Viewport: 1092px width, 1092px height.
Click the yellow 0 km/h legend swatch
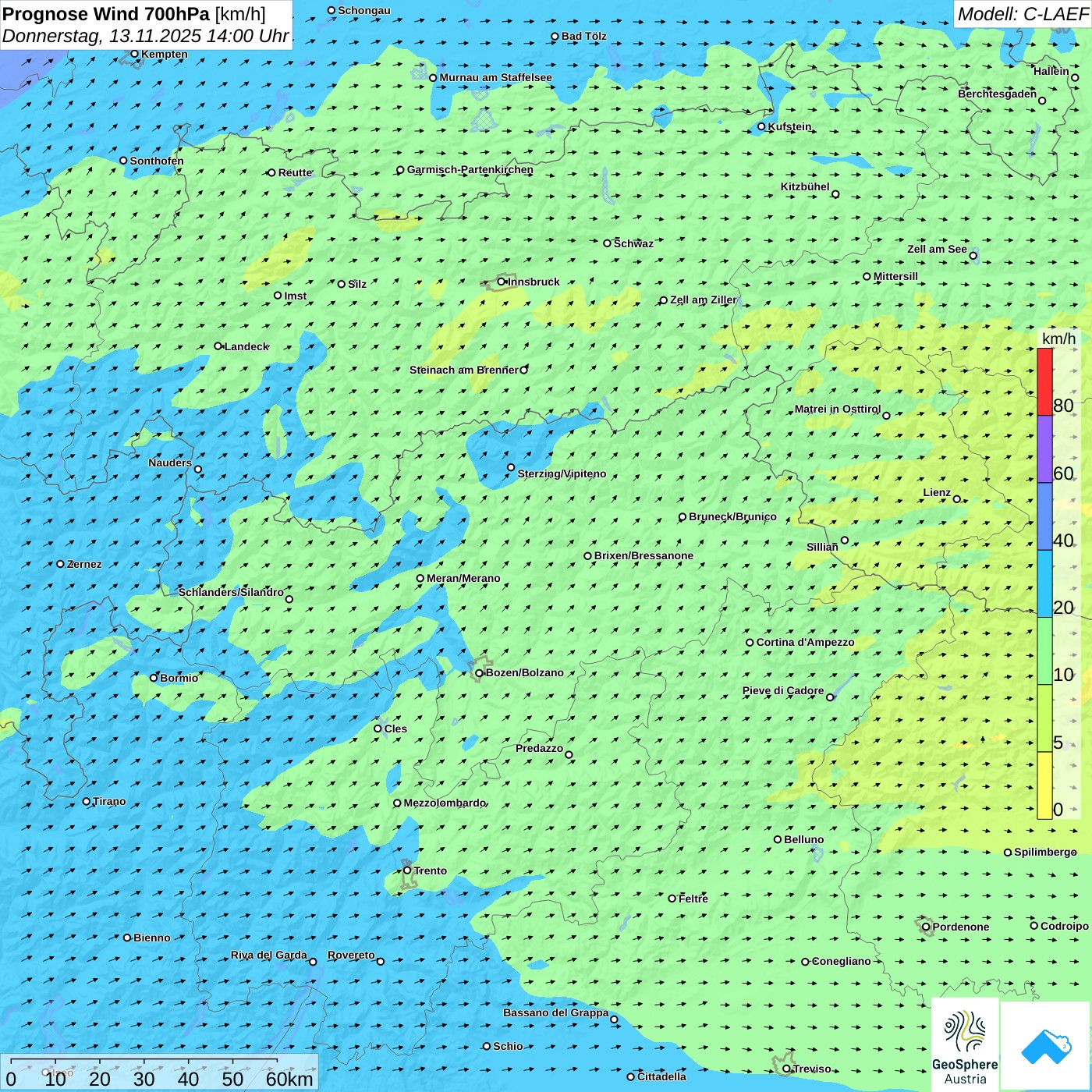(x=1044, y=785)
